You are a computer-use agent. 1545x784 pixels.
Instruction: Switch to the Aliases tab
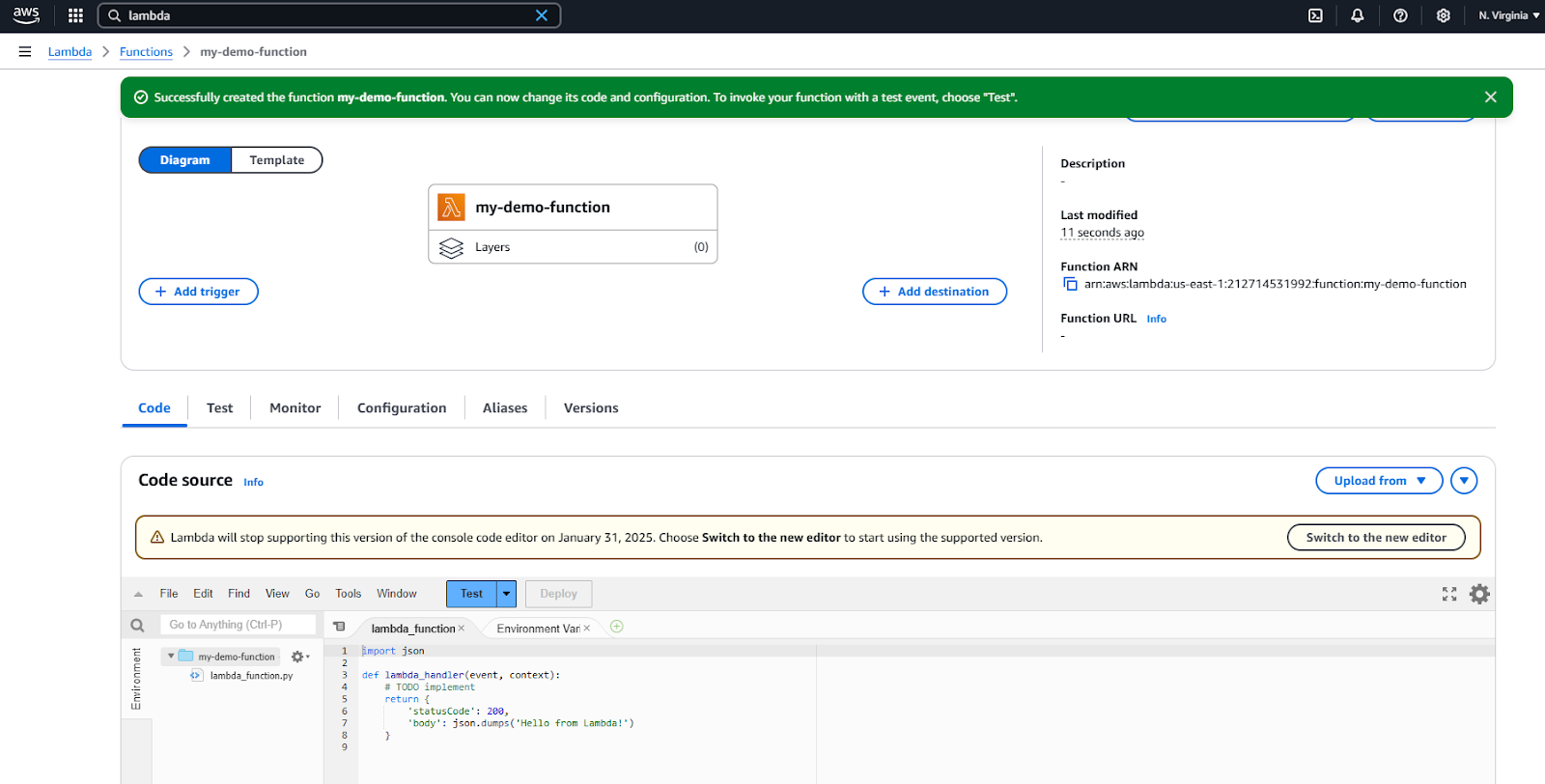[x=505, y=408]
